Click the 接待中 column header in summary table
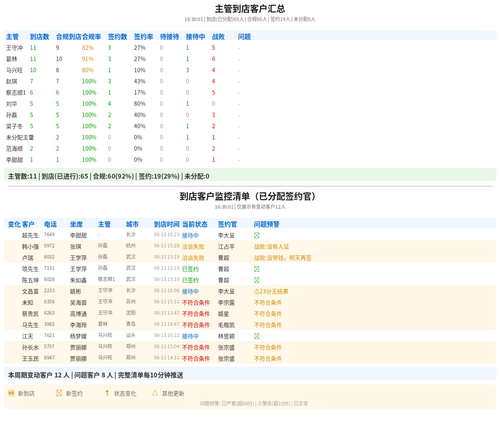The image size is (500, 426). tap(195, 37)
